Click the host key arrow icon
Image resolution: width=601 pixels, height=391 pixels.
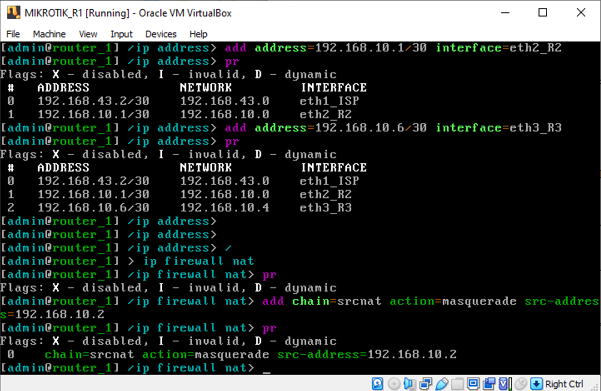536,383
